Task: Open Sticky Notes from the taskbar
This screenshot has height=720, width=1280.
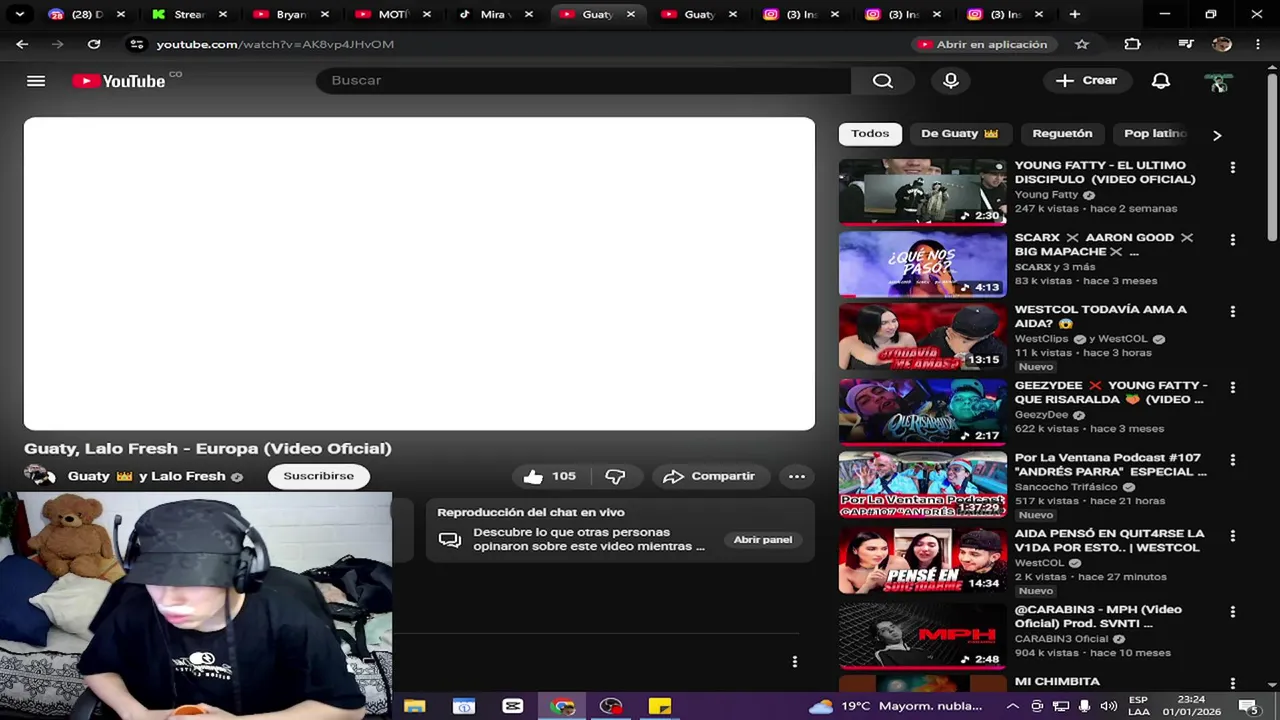Action: pyautogui.click(x=660, y=706)
